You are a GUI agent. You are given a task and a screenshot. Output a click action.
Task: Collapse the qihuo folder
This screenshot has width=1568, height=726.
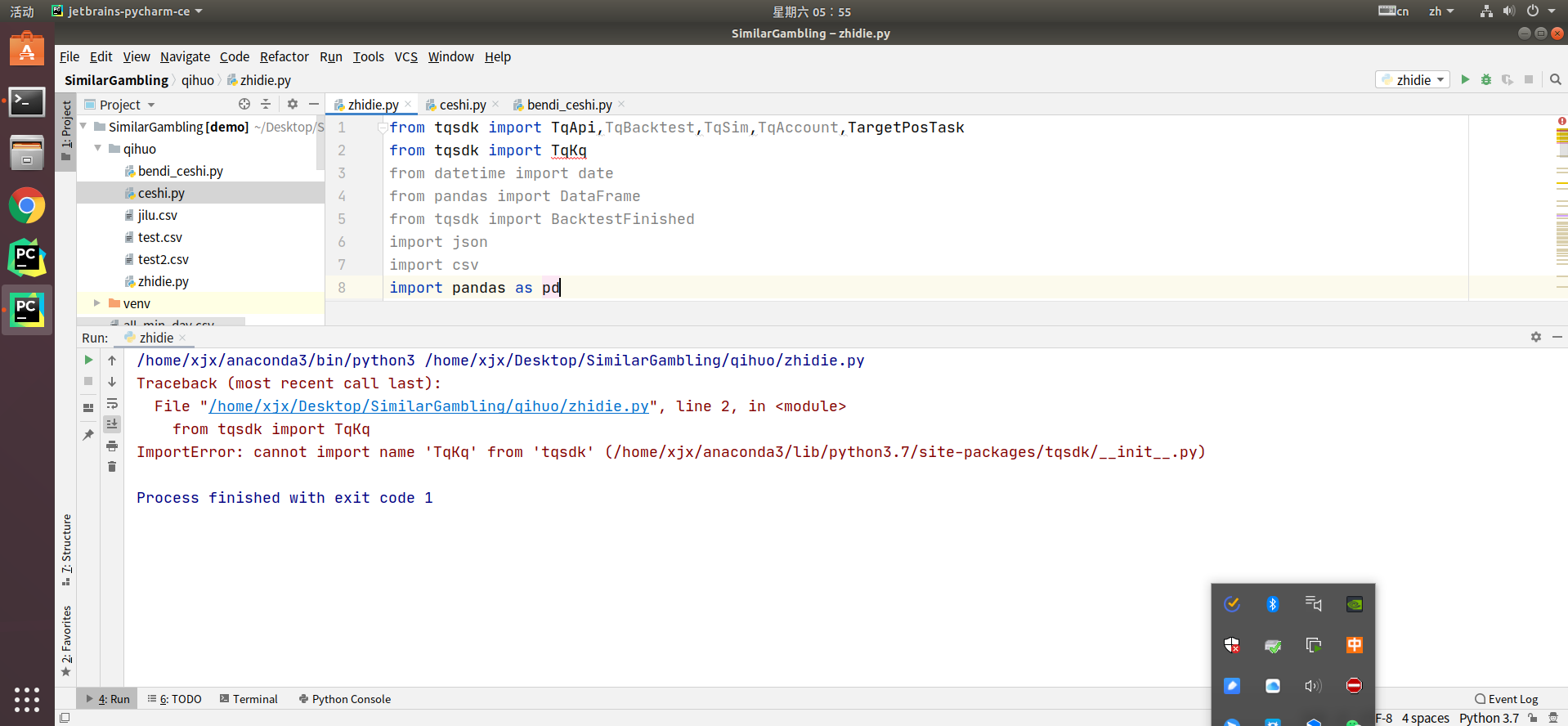pos(98,149)
